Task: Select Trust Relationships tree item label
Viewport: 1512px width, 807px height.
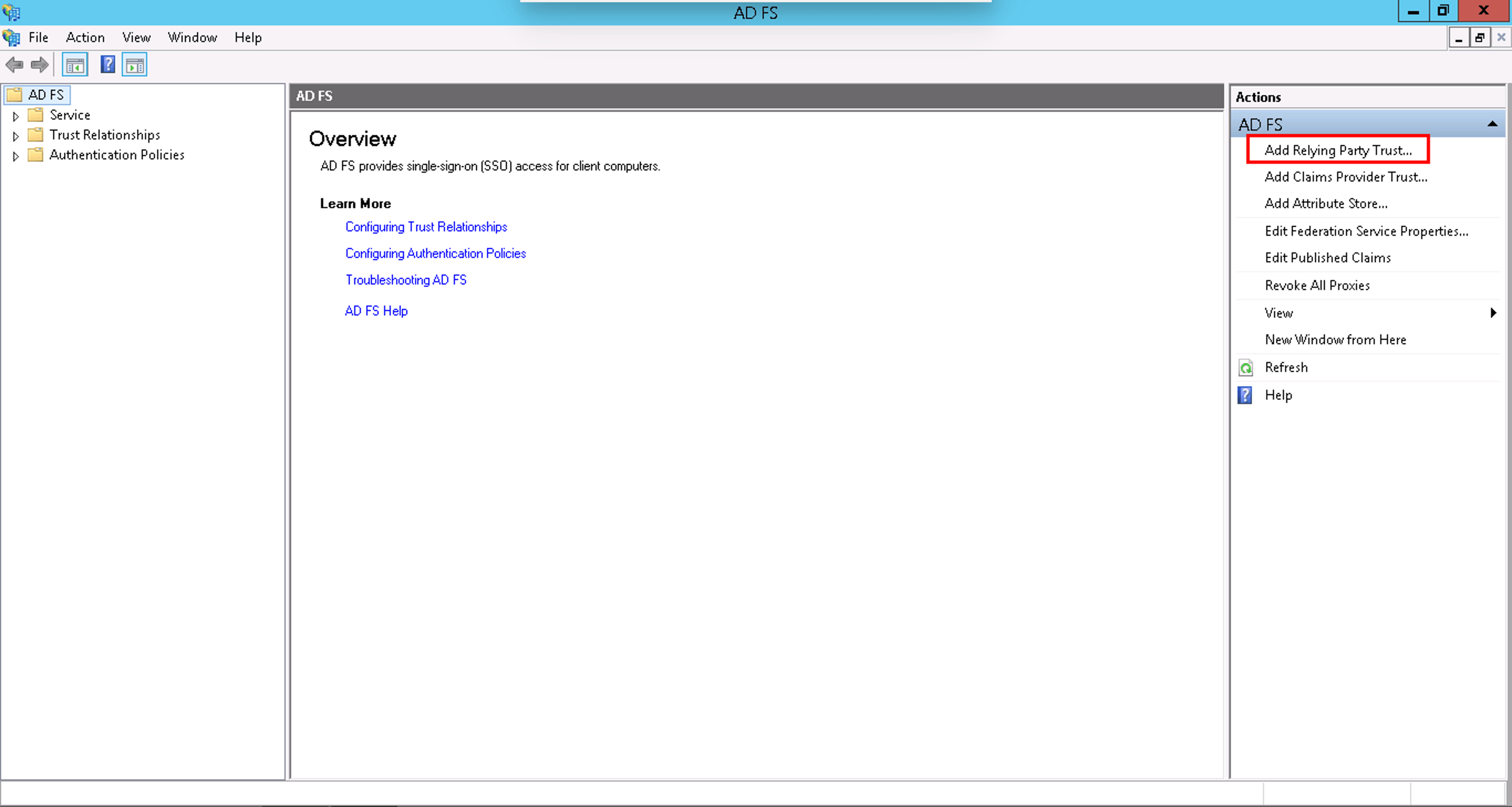Action: pyautogui.click(x=104, y=134)
